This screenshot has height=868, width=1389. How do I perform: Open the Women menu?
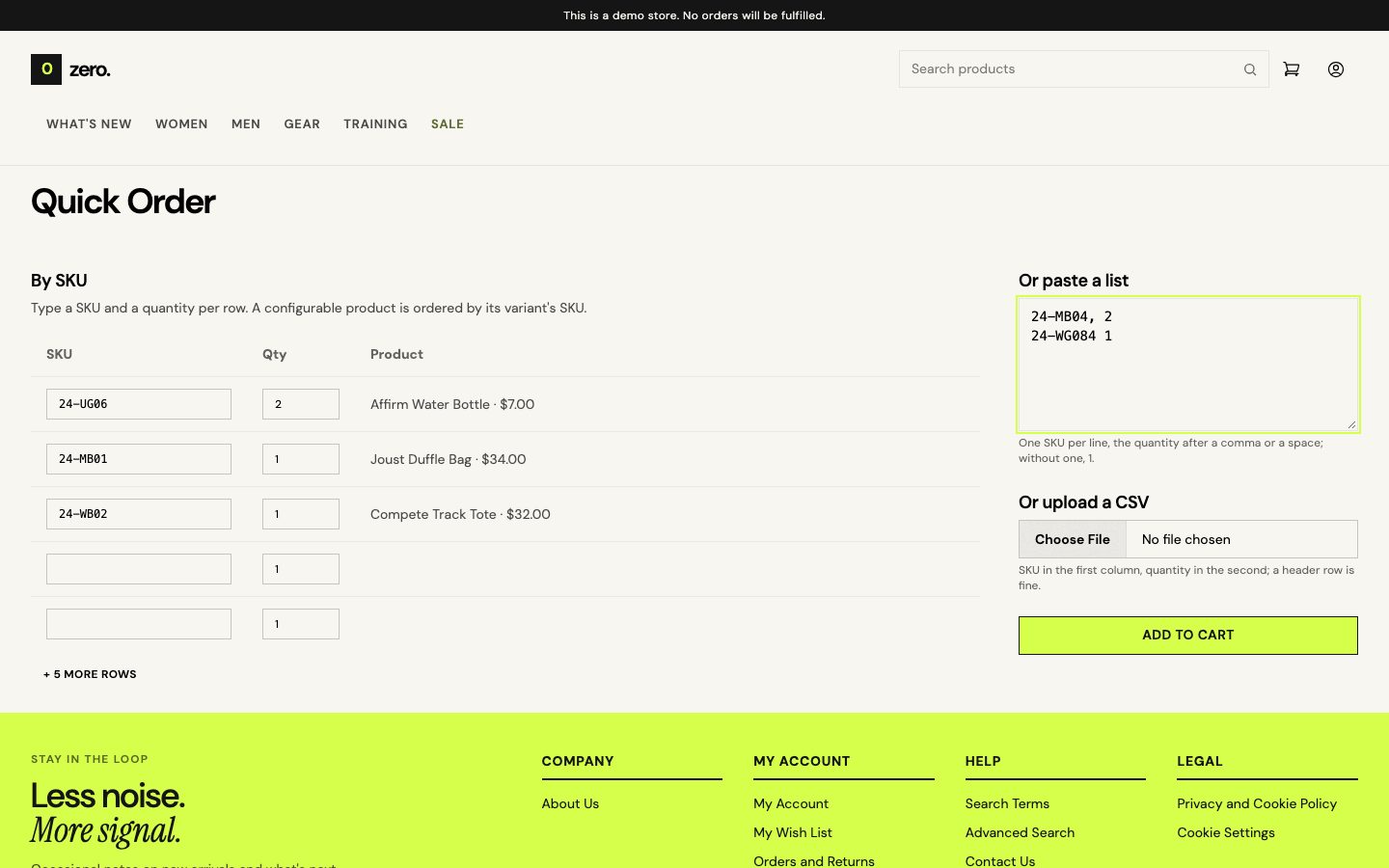point(181,124)
